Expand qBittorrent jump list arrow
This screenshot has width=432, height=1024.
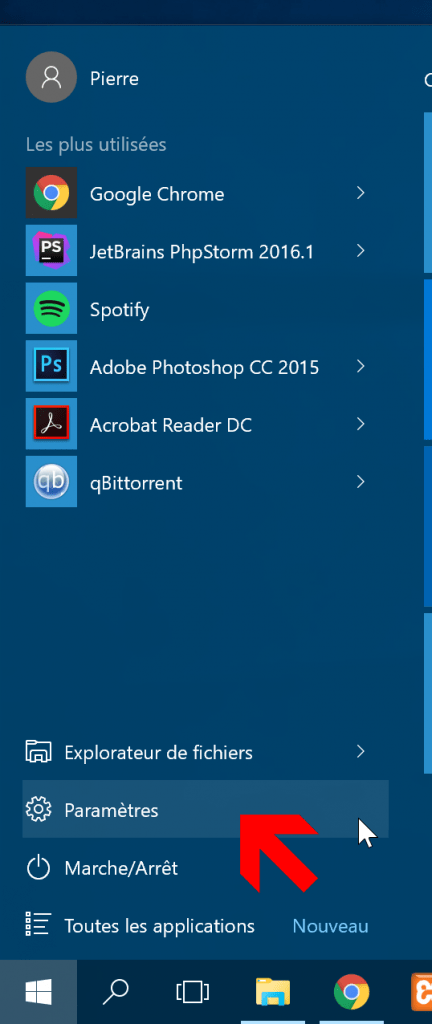(360, 482)
